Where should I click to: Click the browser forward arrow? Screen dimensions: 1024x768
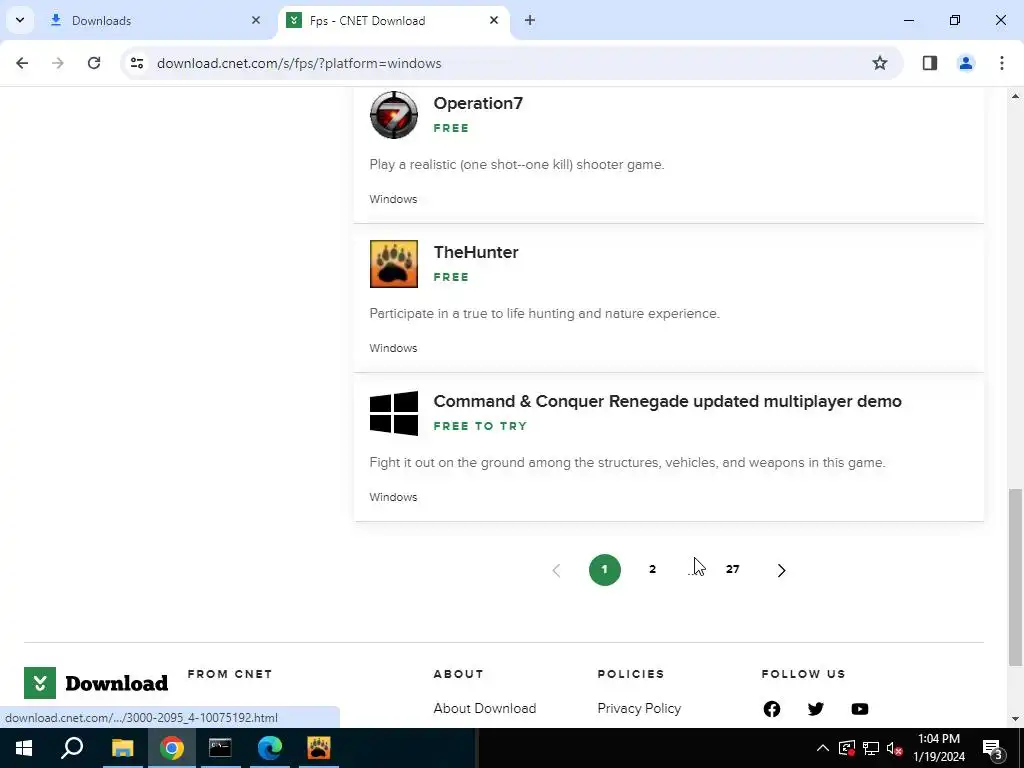pos(58,63)
